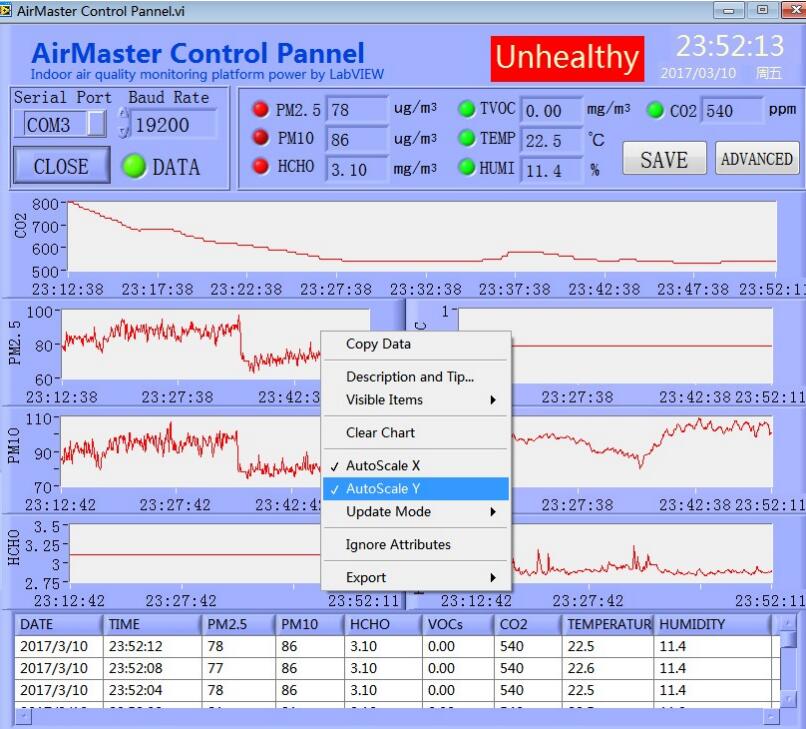Click the date display 2017/03/10
806x729 pixels.
coord(698,73)
